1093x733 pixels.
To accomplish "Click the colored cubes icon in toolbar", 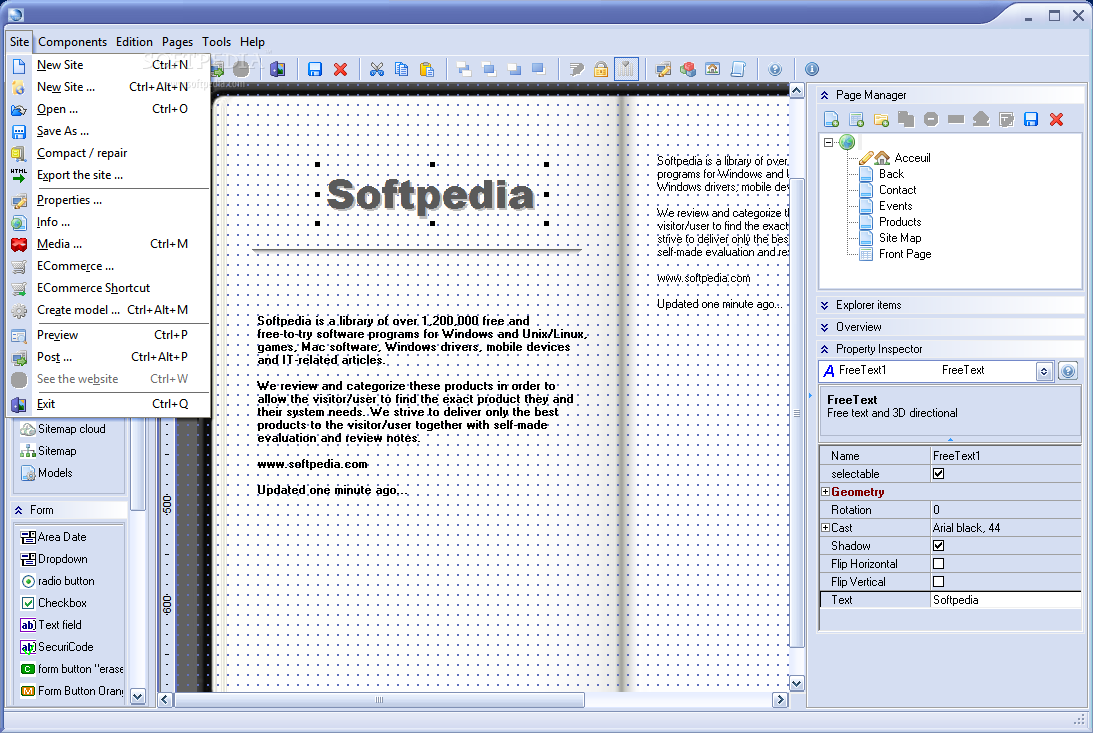I will [x=688, y=69].
